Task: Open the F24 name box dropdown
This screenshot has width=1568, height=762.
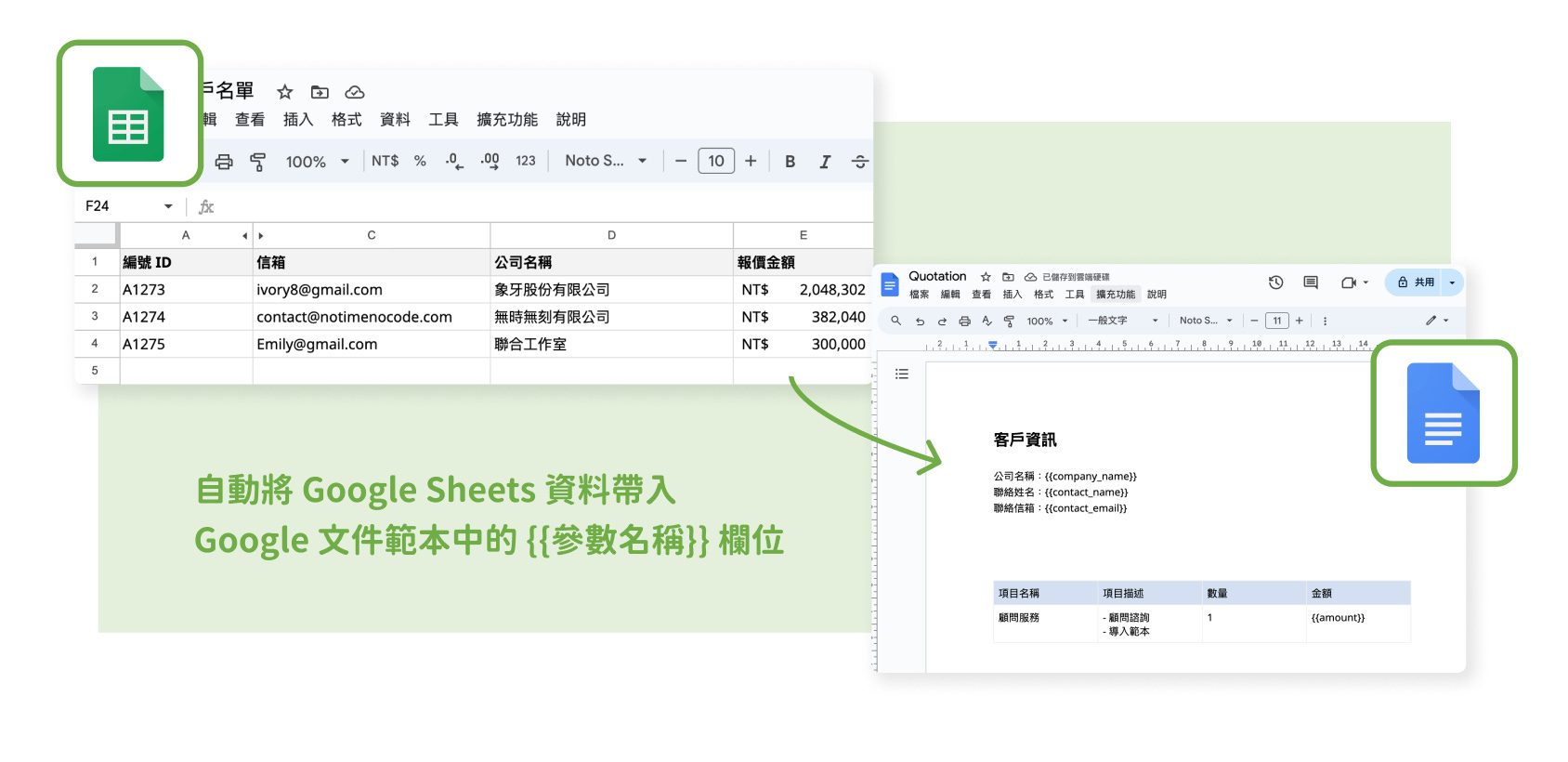Action: (x=168, y=206)
